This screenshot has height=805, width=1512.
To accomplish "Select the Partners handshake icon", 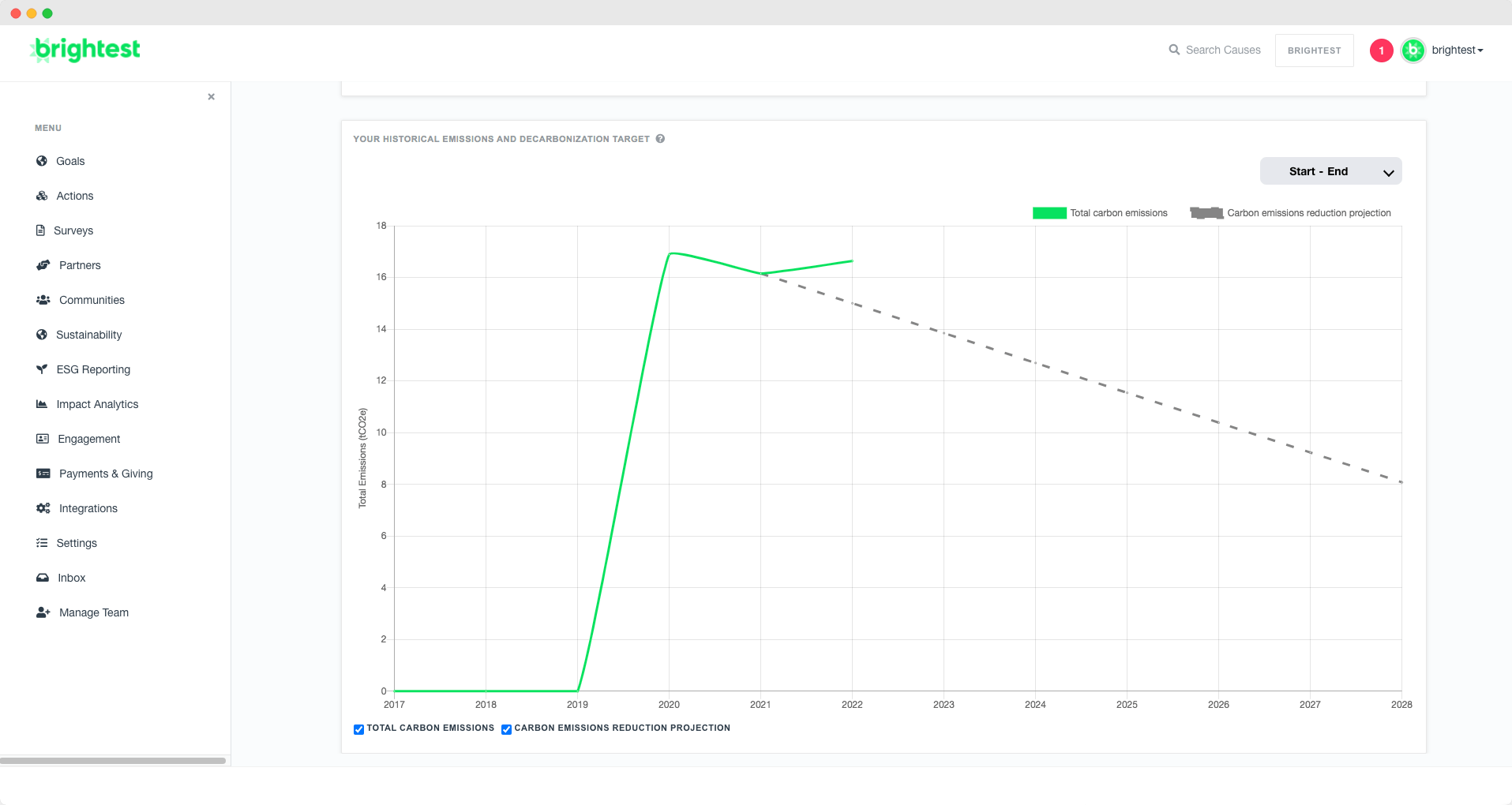I will pyautogui.click(x=43, y=265).
